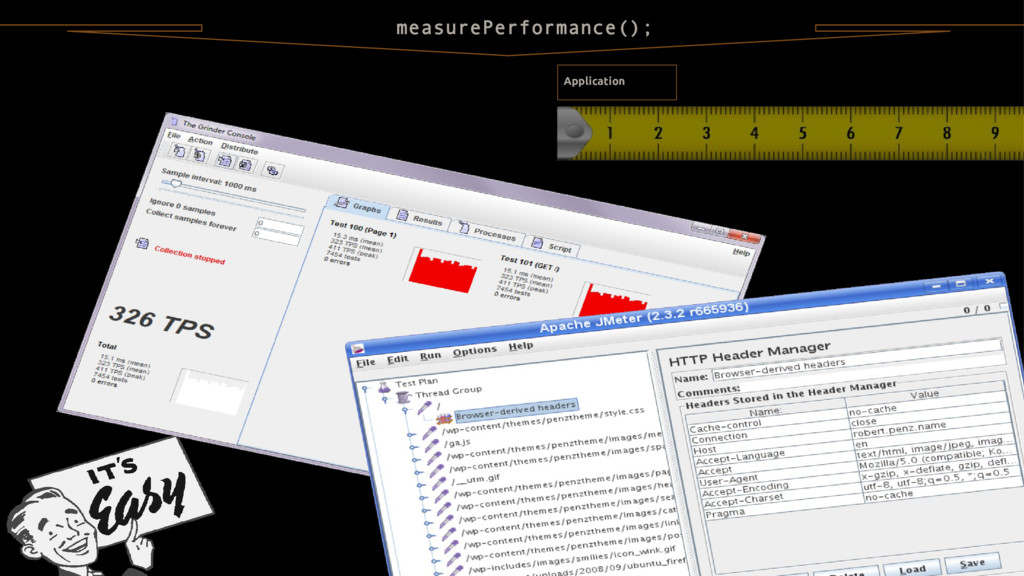The width and height of the screenshot is (1024, 576).
Task: Click the Load button in Header Manager
Action: (x=912, y=569)
